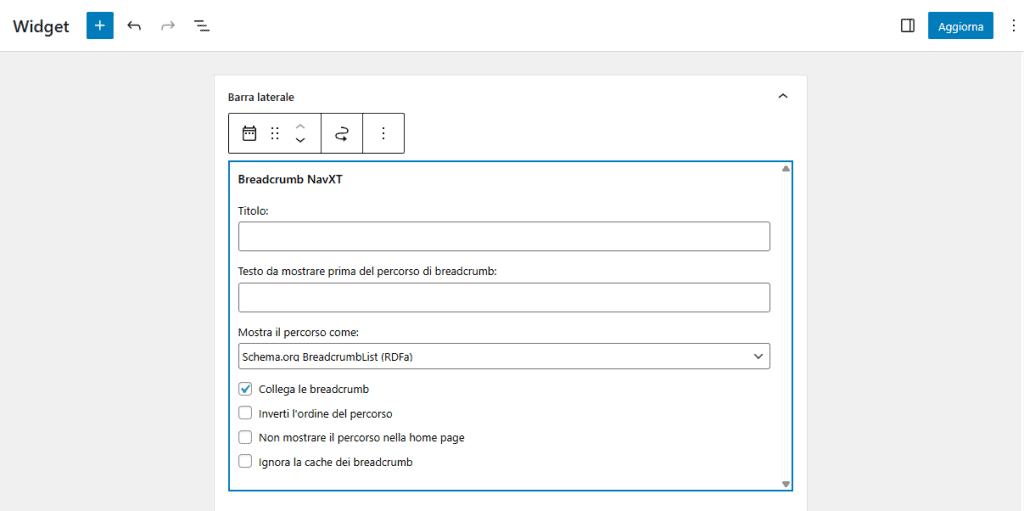This screenshot has height=511, width=1024.
Task: Click into the Titolo input field
Action: (x=504, y=236)
